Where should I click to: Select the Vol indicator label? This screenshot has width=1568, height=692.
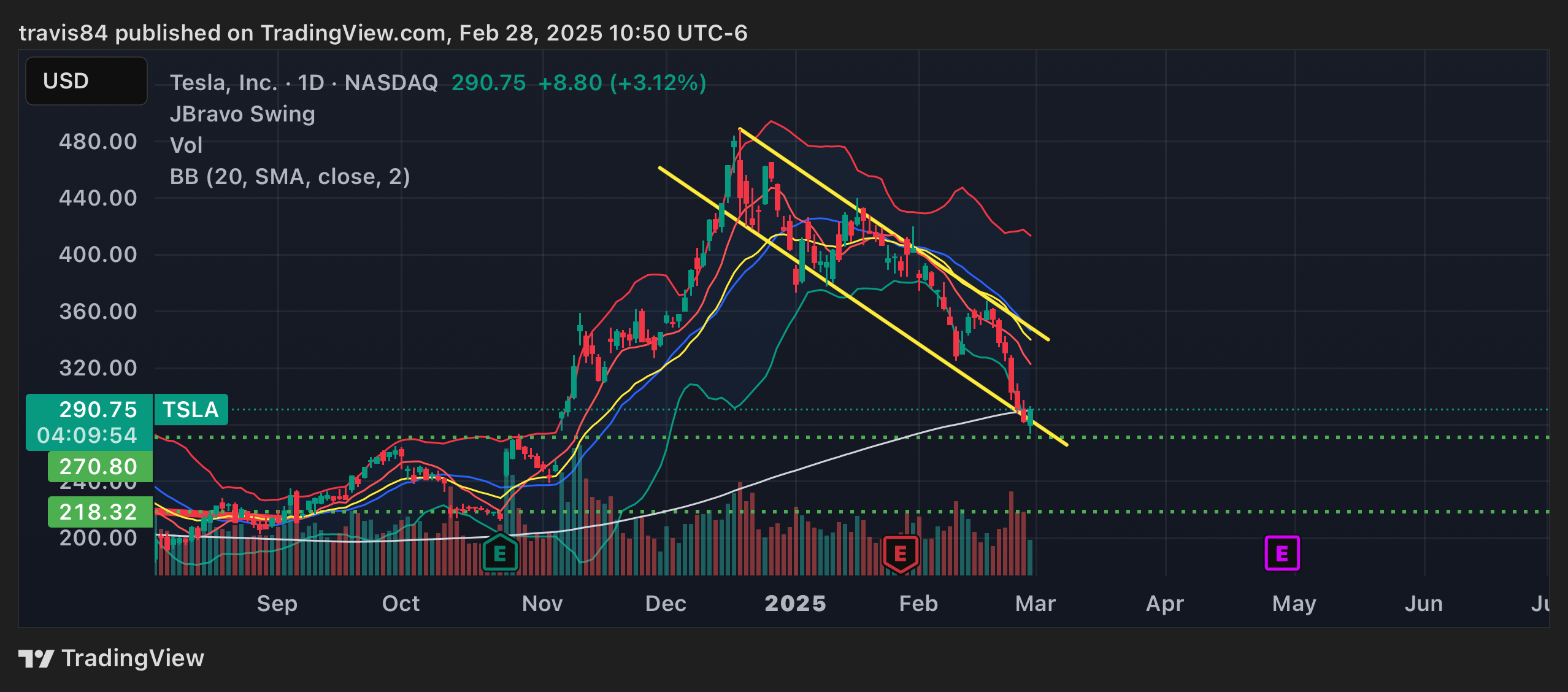pos(186,145)
